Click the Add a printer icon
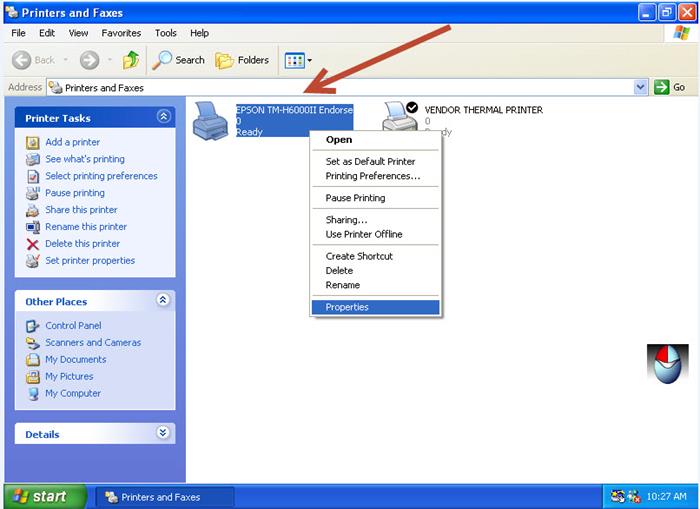Screen dimensions: 700x509 coord(33,142)
